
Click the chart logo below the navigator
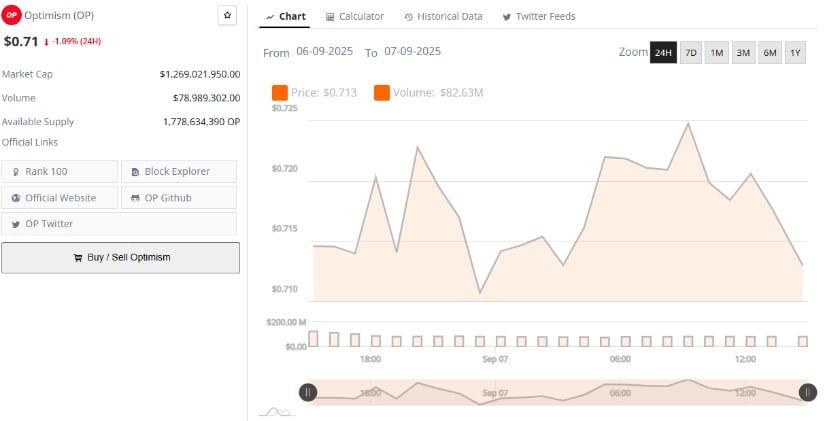tap(277, 412)
